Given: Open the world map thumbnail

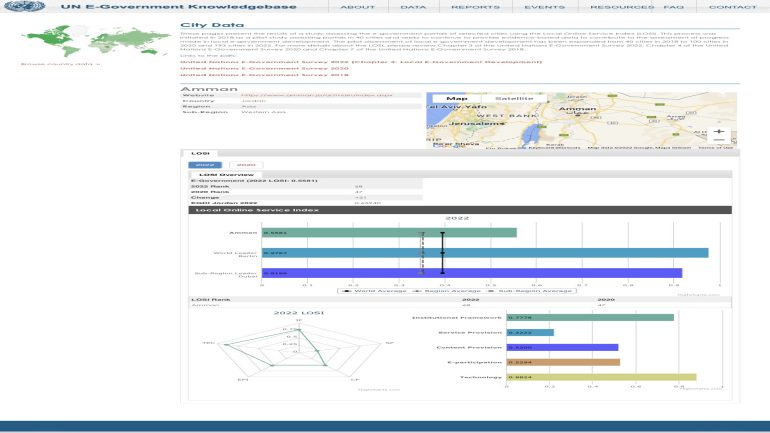Looking at the screenshot, I should (x=97, y=41).
